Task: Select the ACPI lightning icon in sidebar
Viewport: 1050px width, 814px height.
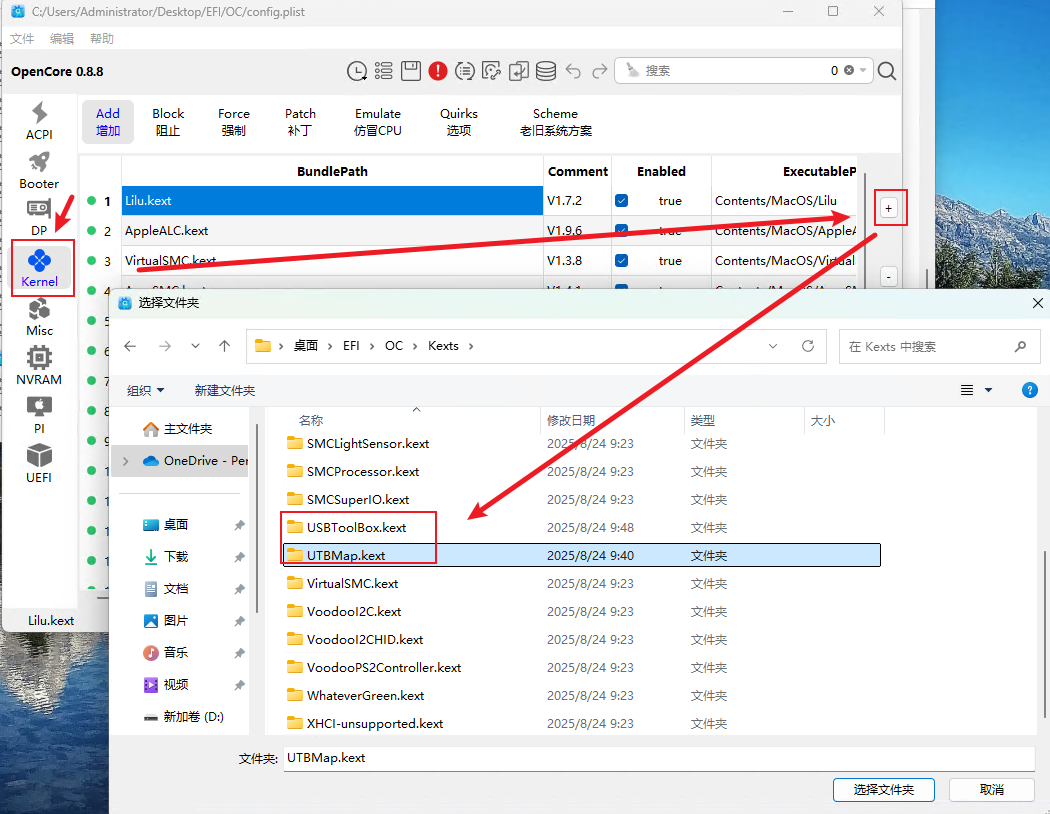Action: (x=40, y=121)
